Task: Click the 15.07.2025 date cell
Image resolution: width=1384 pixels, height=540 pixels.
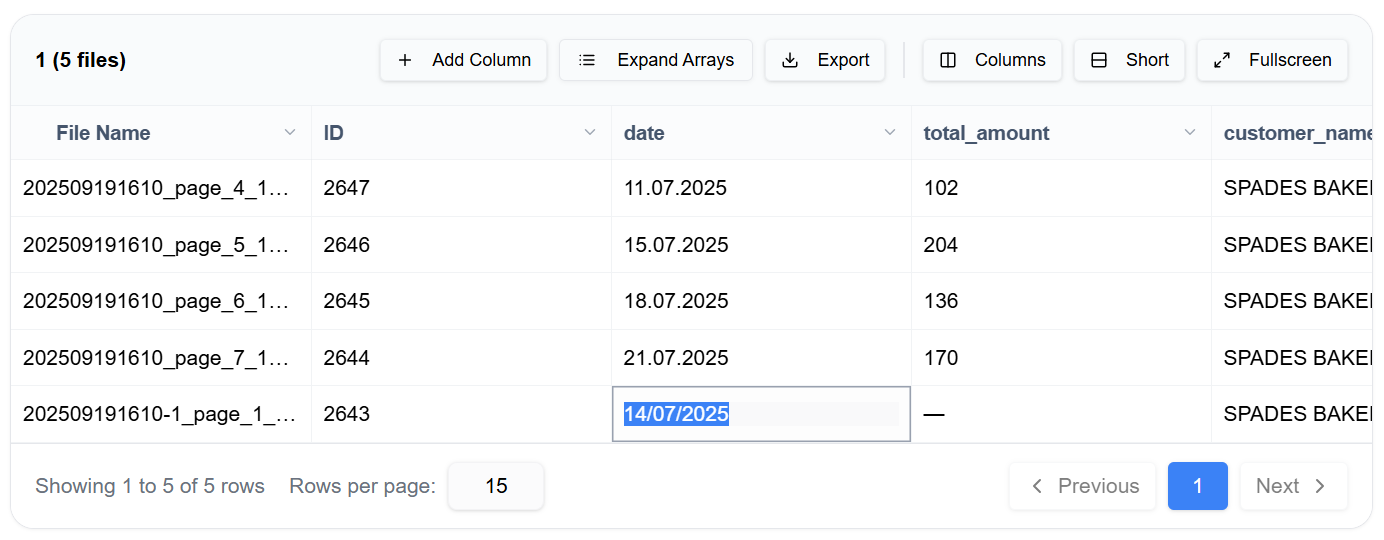Action: pyautogui.click(x=675, y=245)
